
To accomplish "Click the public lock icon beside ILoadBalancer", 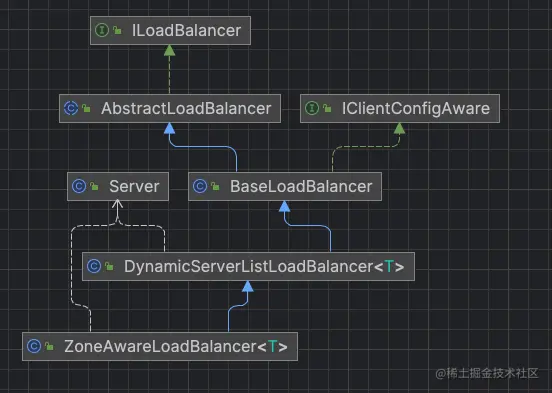I will click(117, 30).
